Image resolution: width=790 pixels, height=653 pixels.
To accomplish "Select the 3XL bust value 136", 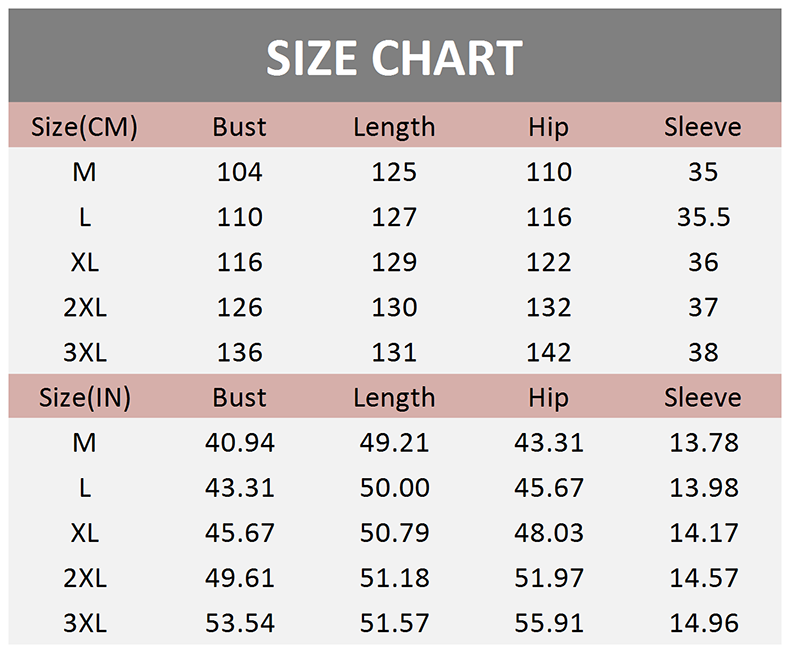I will tap(239, 352).
